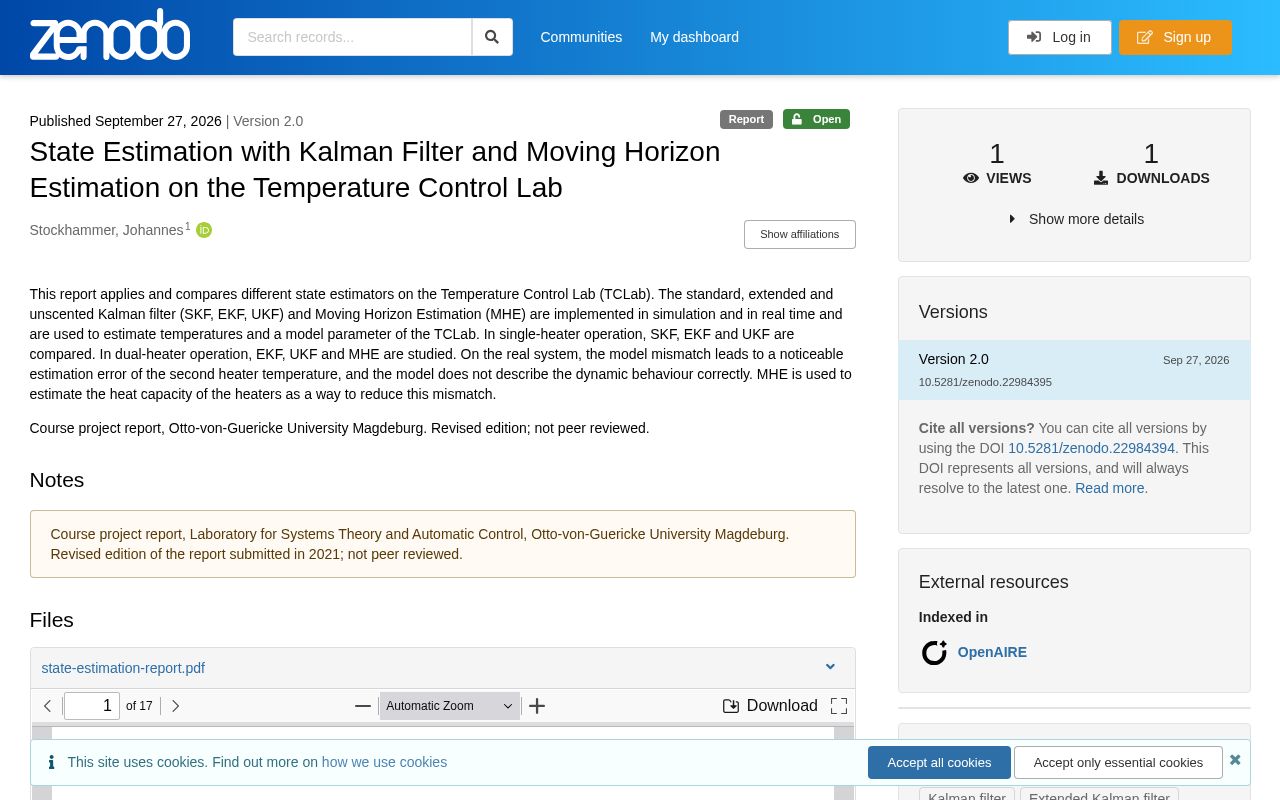Enter PDF fullscreen mode icon
Viewport: 1280px width, 800px height.
[x=839, y=706]
